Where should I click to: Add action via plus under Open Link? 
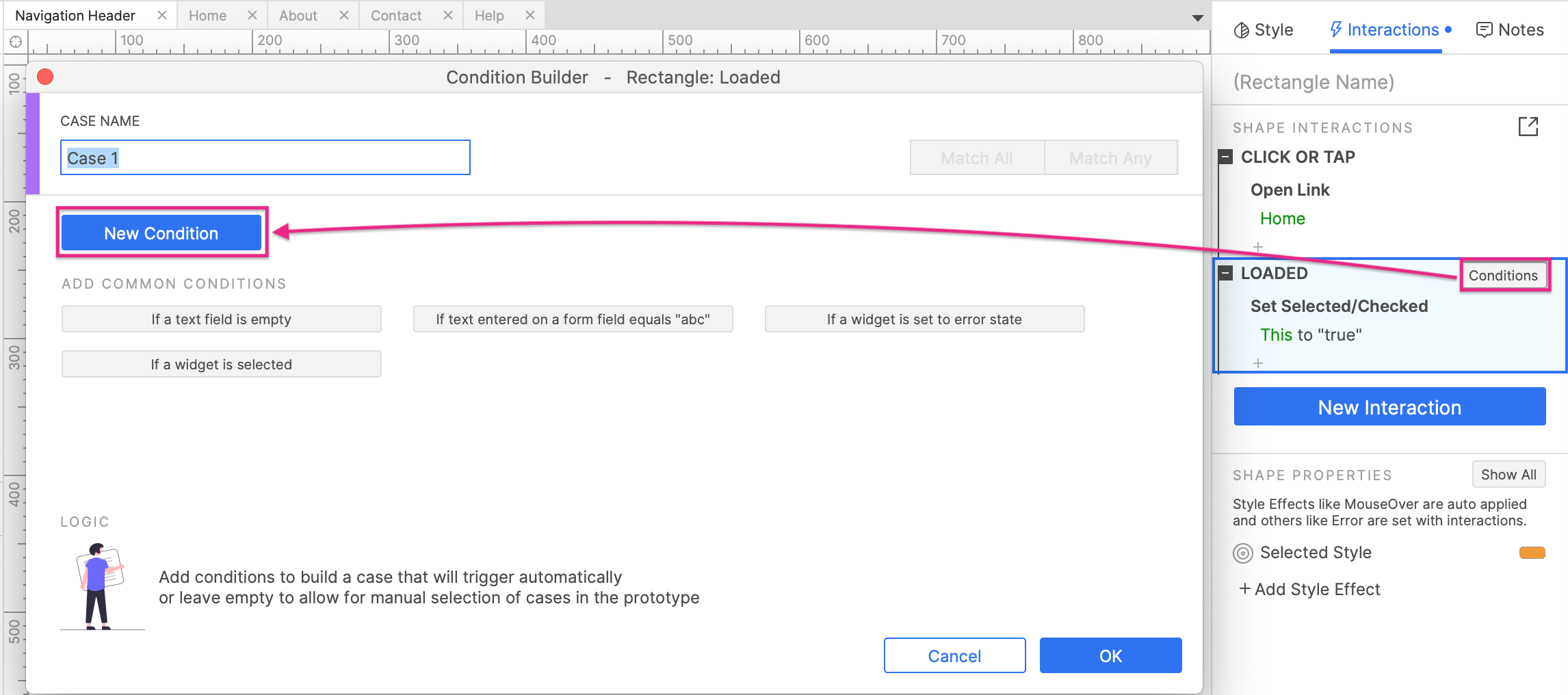1257,246
